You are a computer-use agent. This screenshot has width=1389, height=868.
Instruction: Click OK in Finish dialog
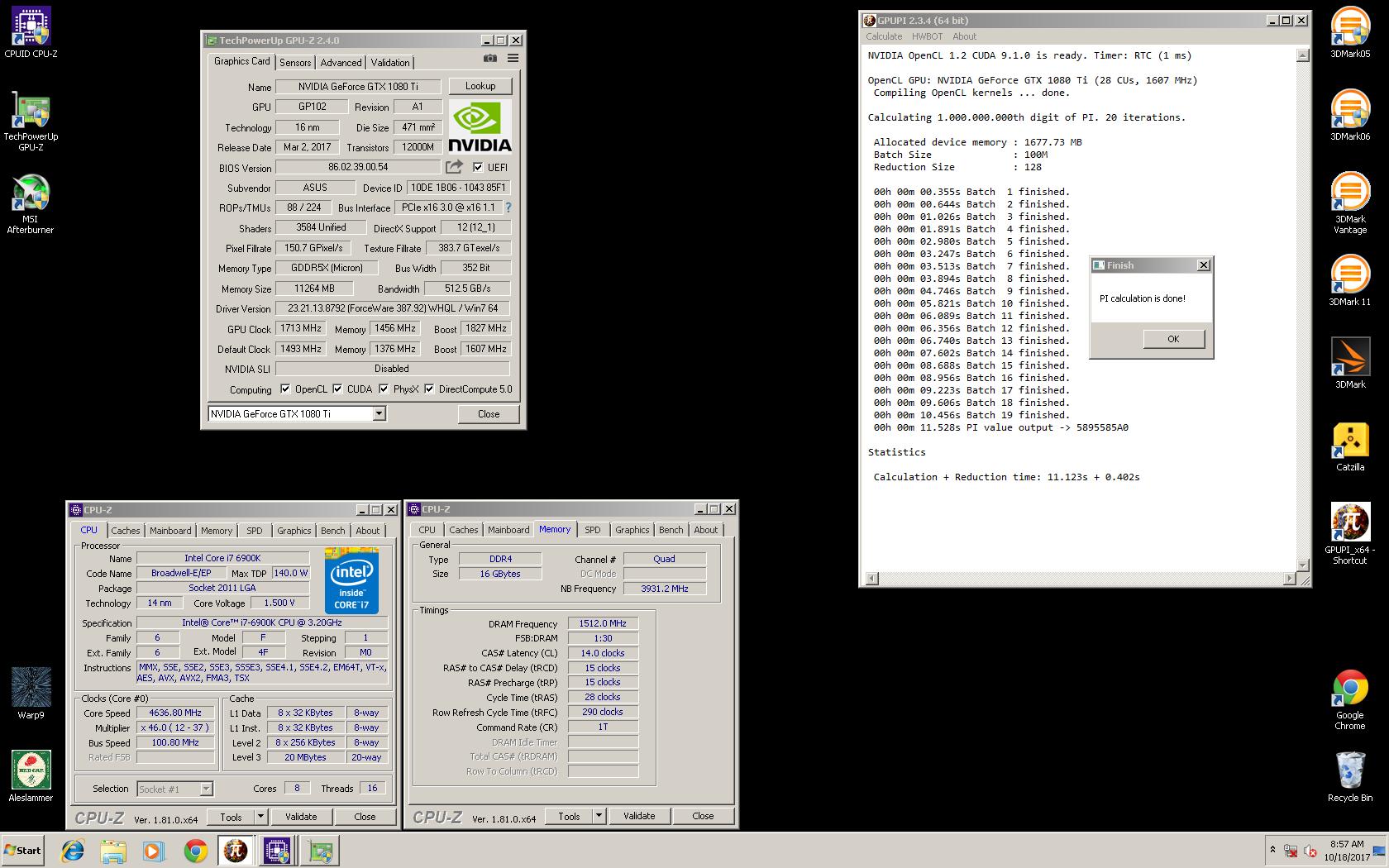click(1173, 339)
